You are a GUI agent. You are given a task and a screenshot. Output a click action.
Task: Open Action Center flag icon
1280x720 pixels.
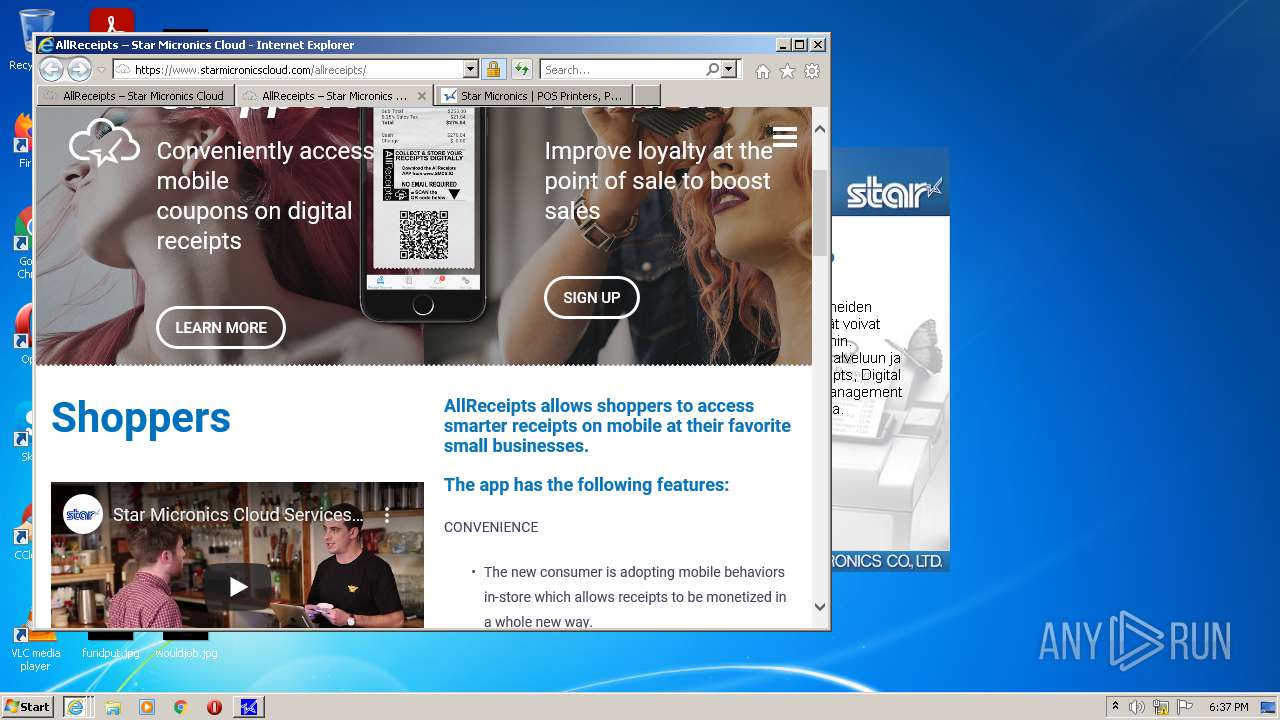click(x=1185, y=707)
